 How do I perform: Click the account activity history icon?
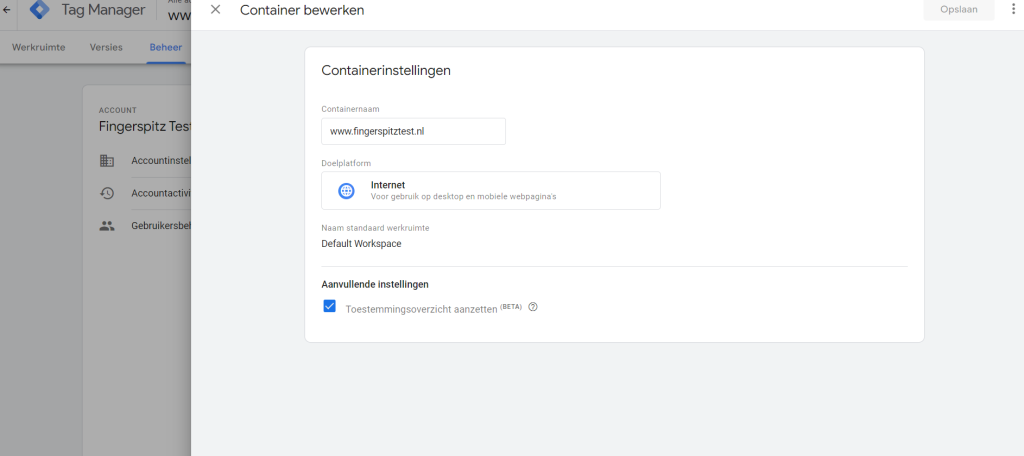tap(106, 193)
